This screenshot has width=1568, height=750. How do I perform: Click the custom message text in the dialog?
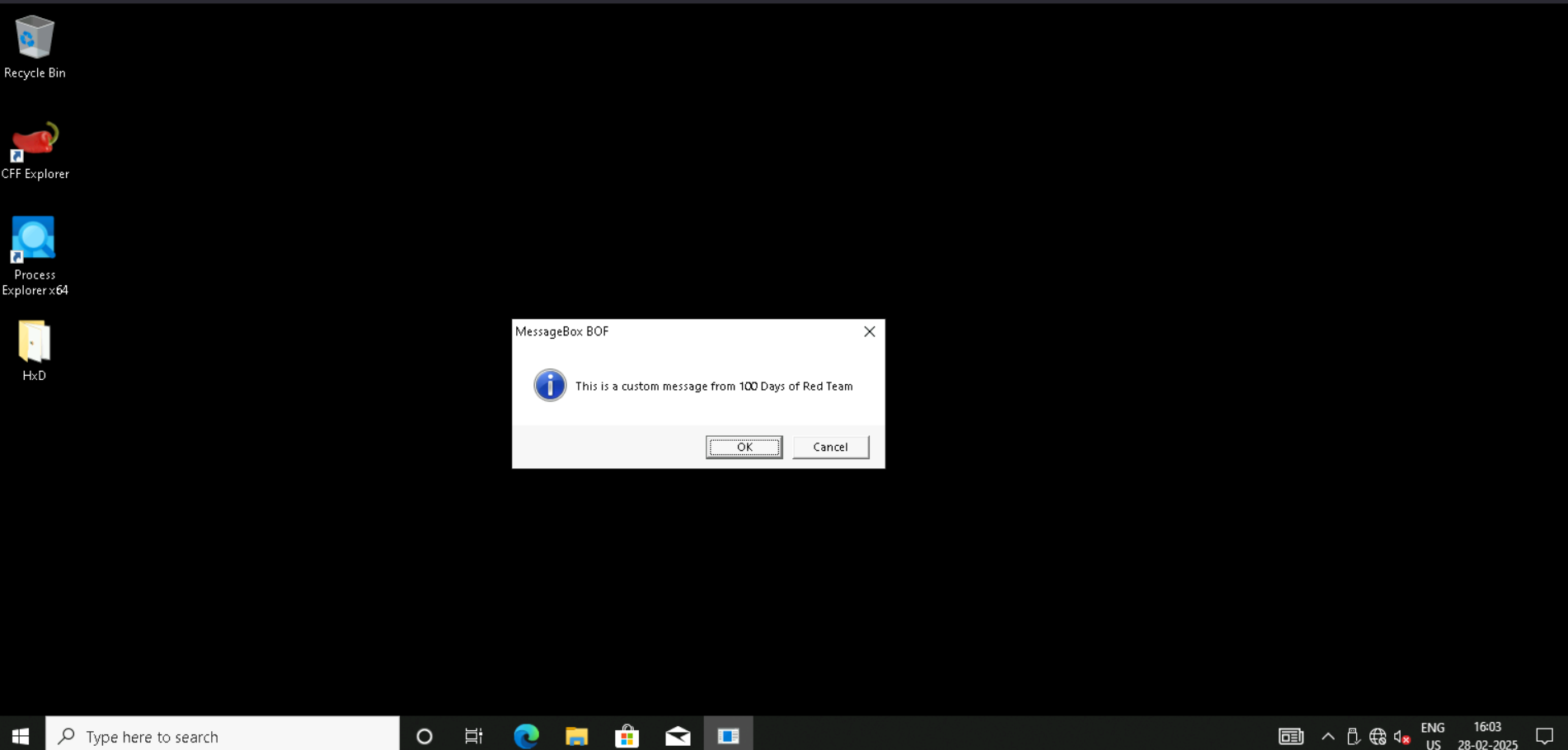click(714, 386)
